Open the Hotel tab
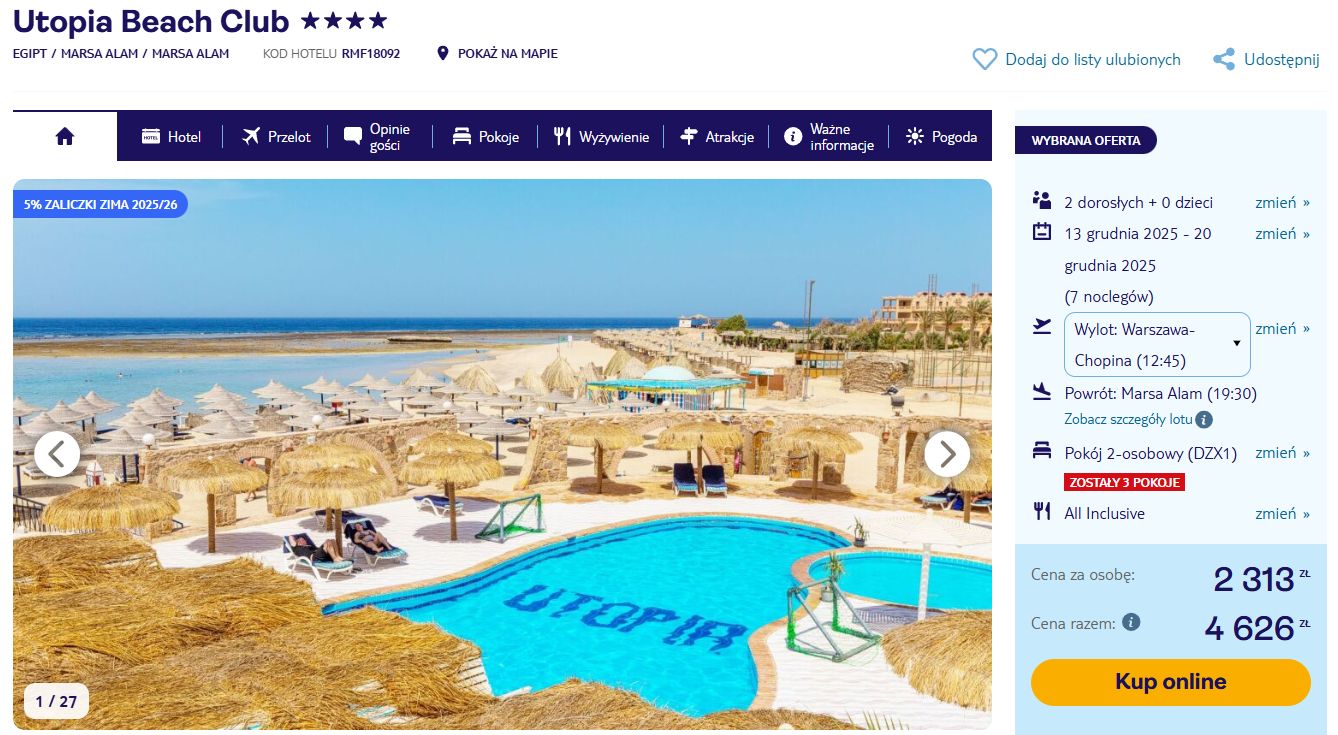This screenshot has width=1338, height=735. [172, 137]
